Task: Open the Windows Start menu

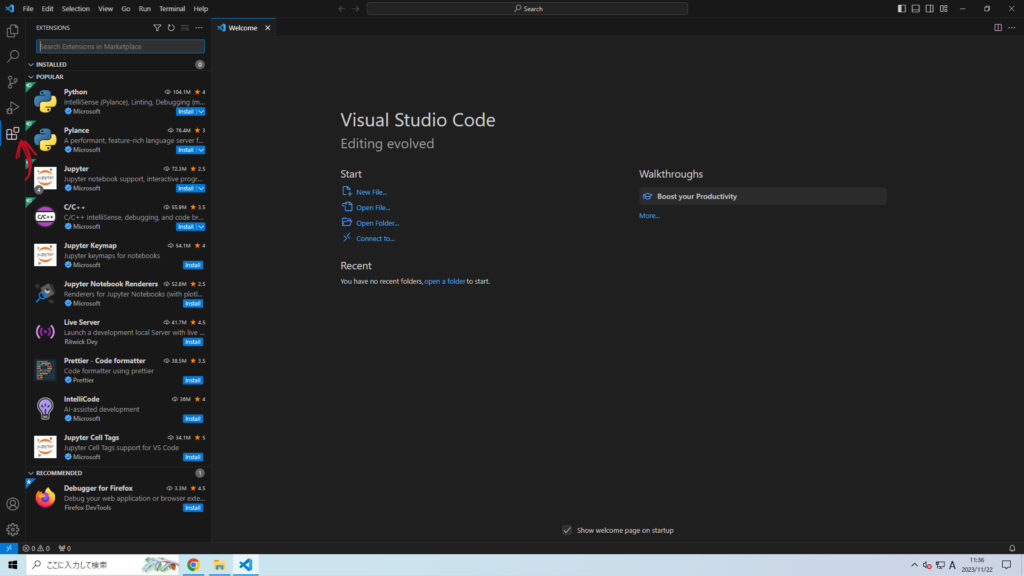Action: 12,565
